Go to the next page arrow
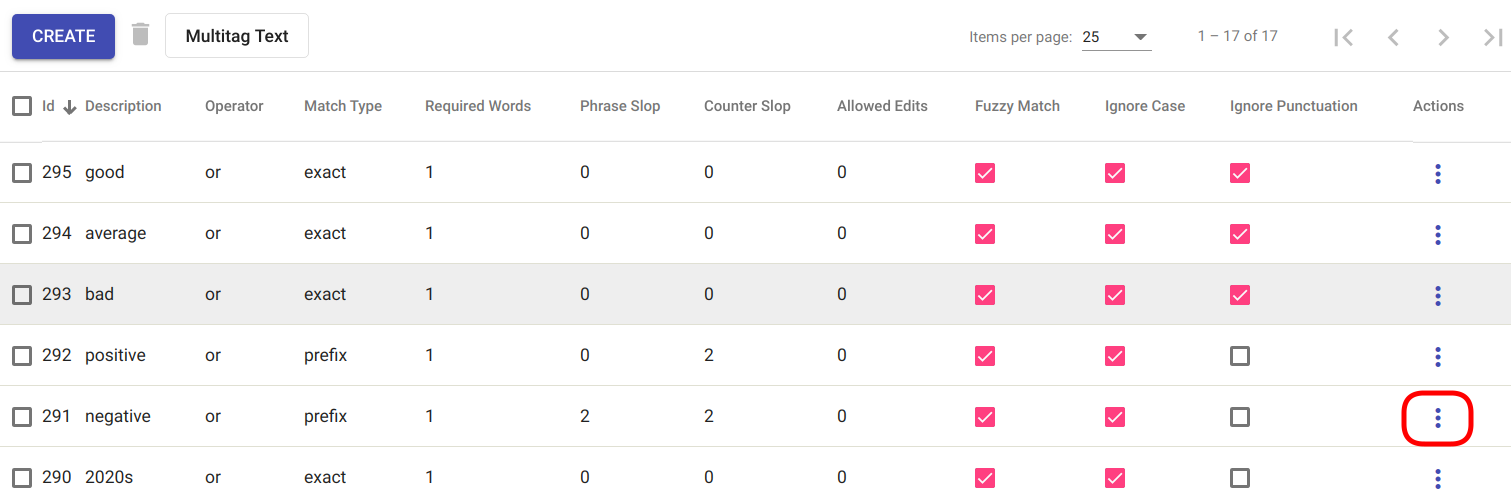Screen dimensions: 1511x502 (x=1442, y=37)
